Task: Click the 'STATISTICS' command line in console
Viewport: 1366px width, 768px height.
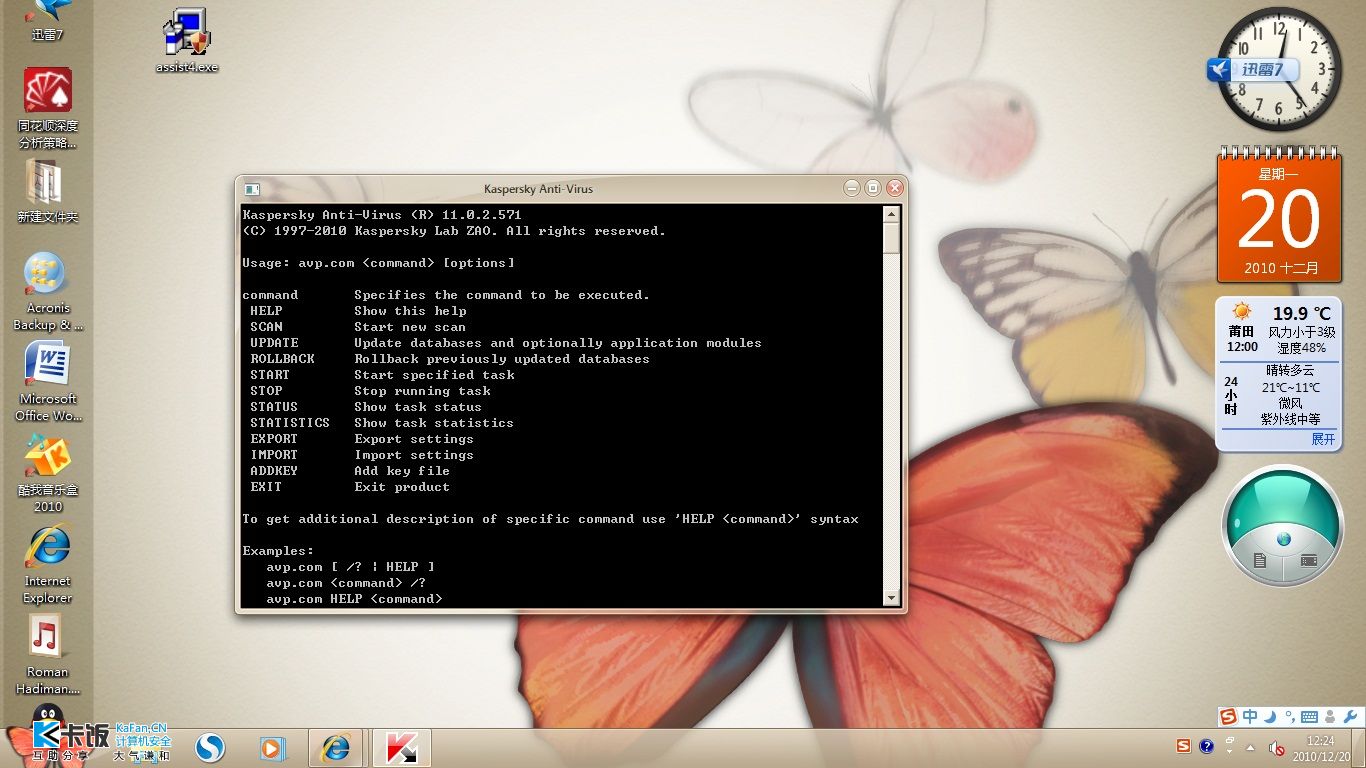Action: pyautogui.click(x=382, y=423)
